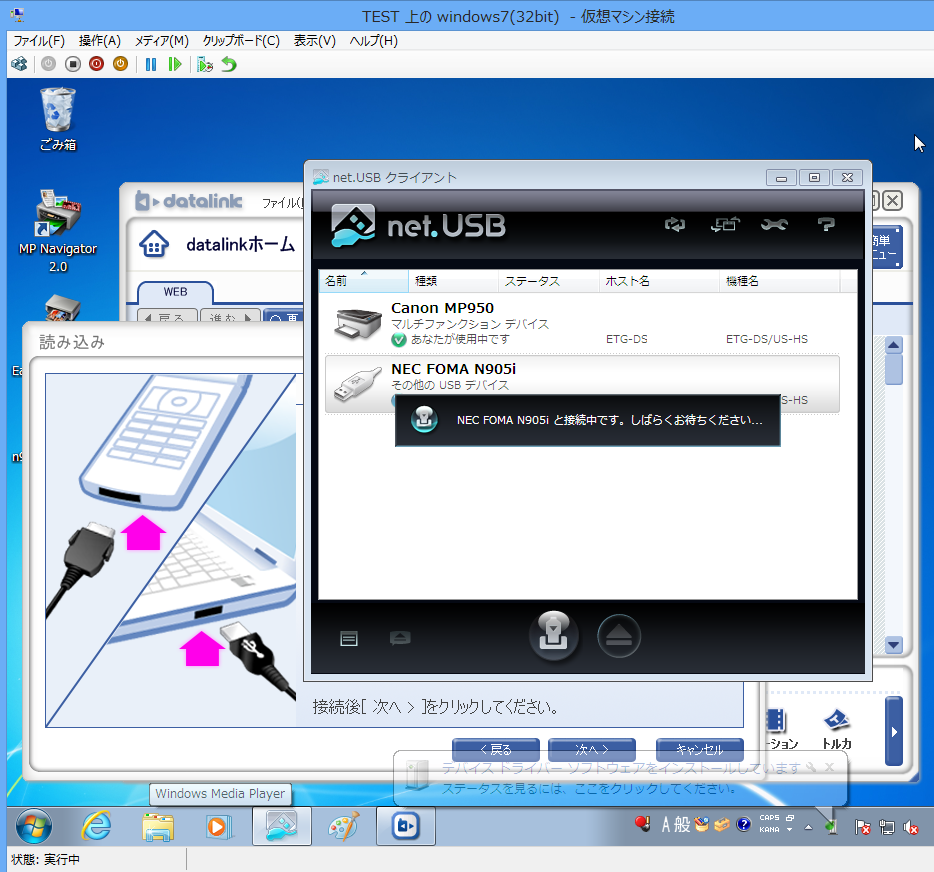Select the ごみ箱 desktop icon
This screenshot has width=934, height=872.
(x=58, y=119)
